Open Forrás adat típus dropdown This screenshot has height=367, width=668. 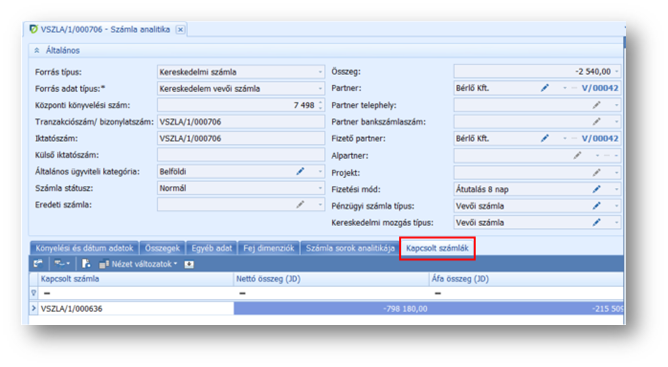tap(320, 89)
